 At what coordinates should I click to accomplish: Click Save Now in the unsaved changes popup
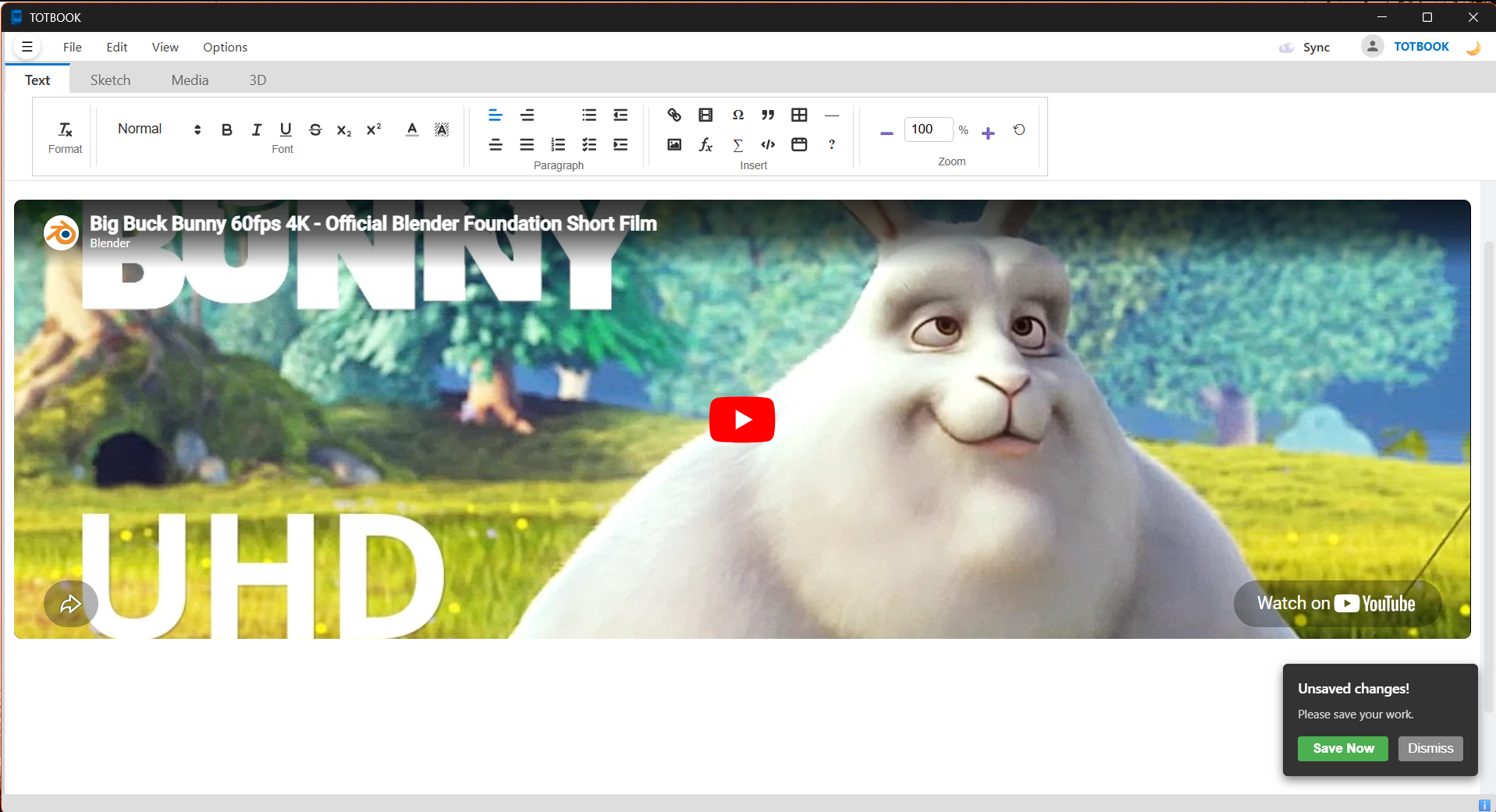coord(1343,748)
